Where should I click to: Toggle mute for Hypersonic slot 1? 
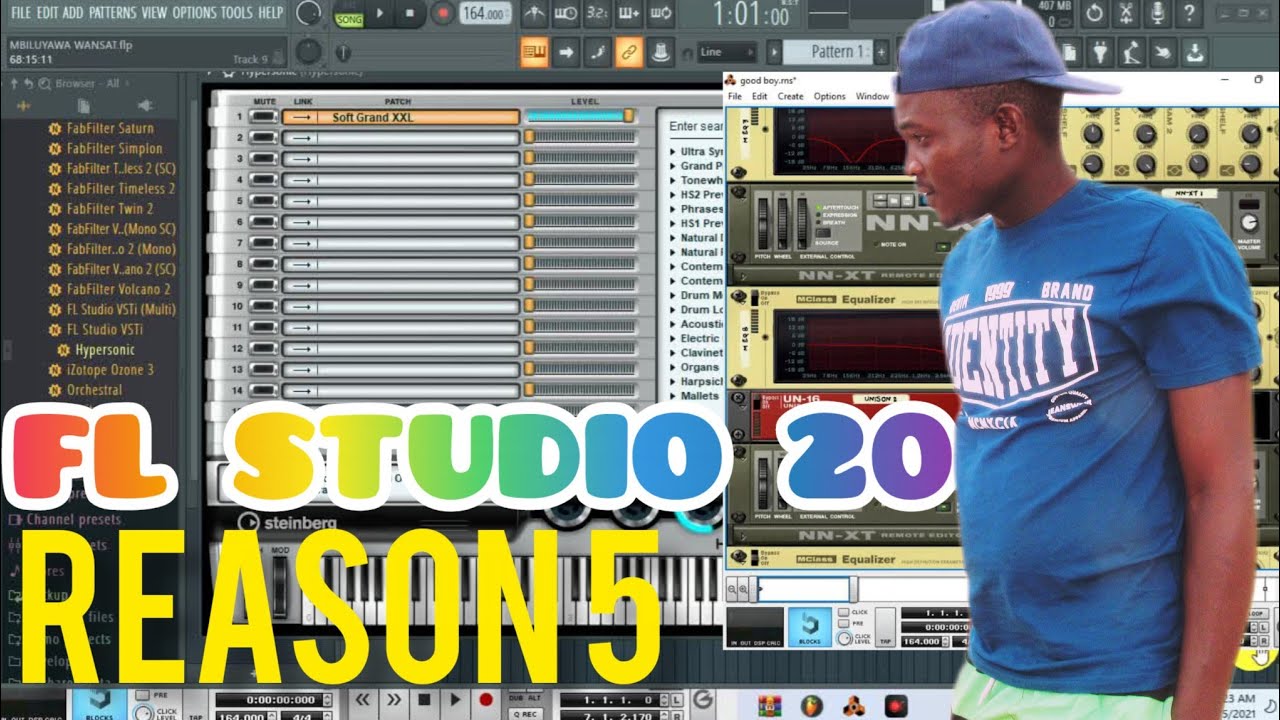[263, 117]
